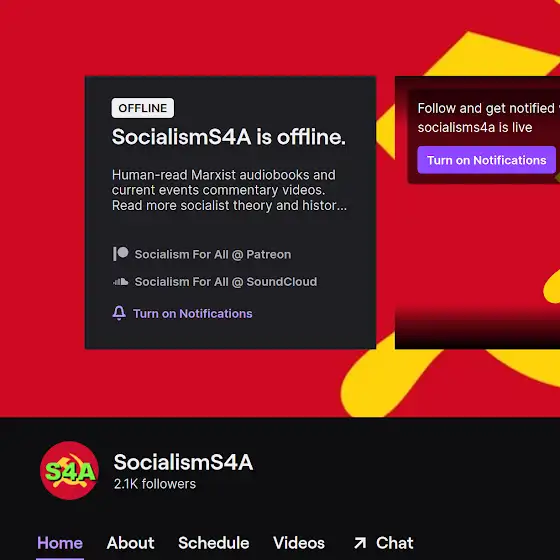Image resolution: width=560 pixels, height=560 pixels.
Task: Open the About tab
Action: point(130,543)
